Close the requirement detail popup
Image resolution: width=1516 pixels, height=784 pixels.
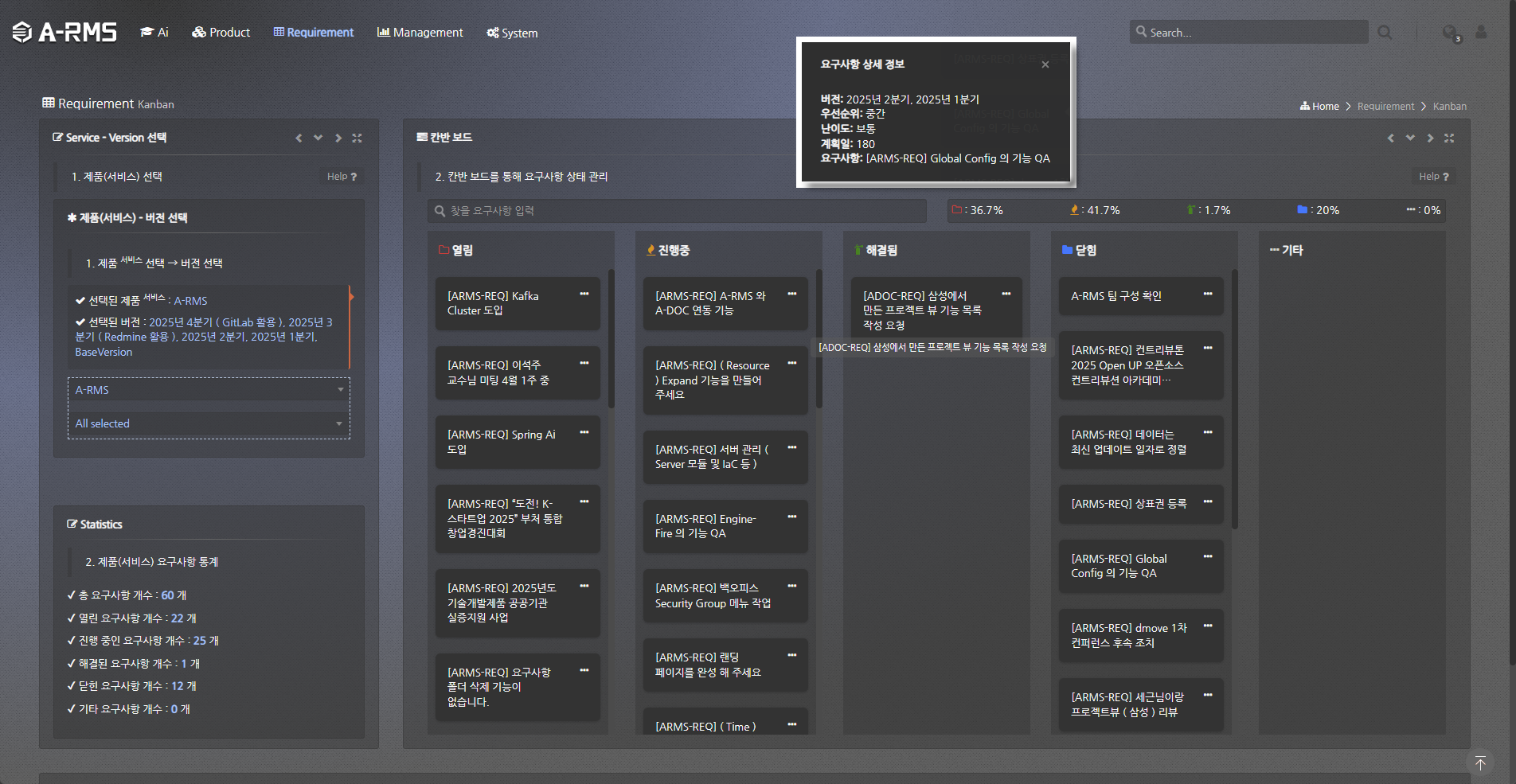coord(1045,64)
